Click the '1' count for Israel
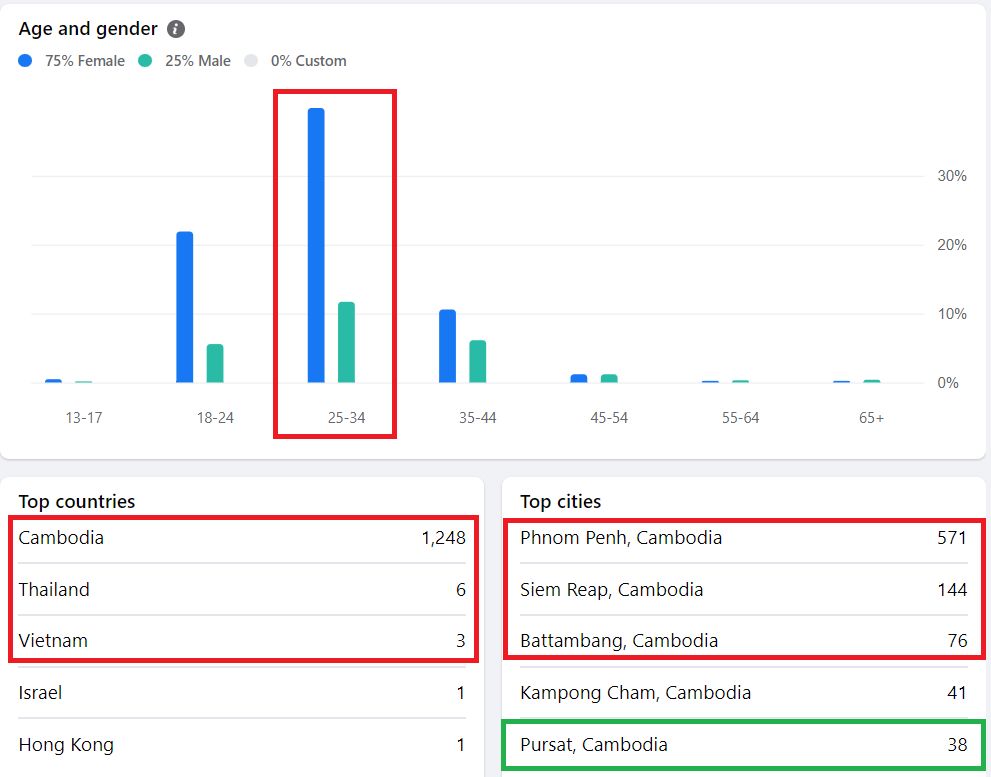This screenshot has width=991, height=777. coord(461,693)
